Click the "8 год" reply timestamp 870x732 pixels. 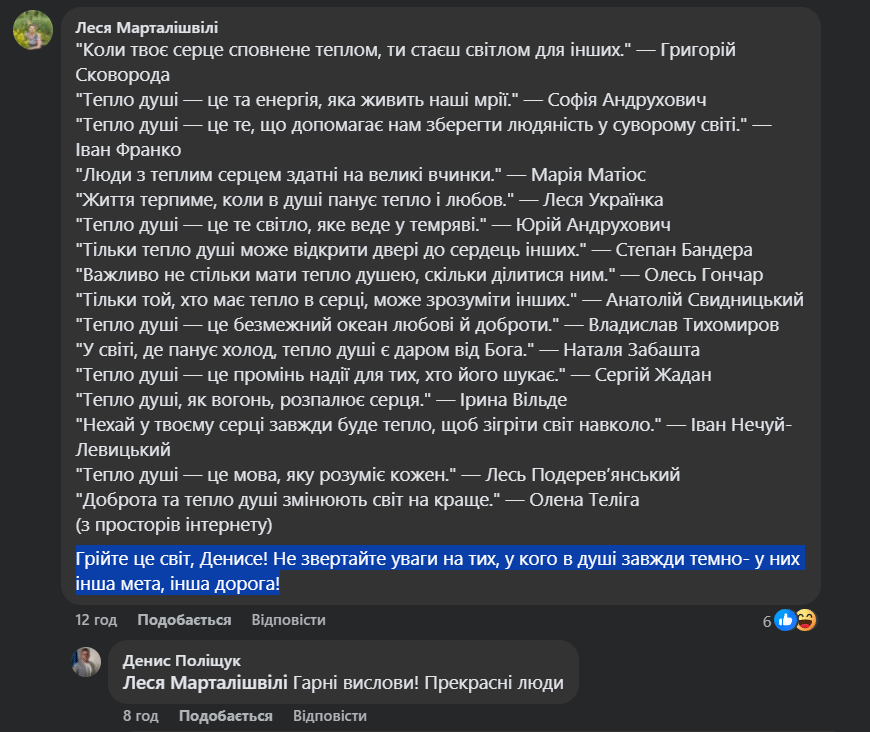(x=140, y=716)
